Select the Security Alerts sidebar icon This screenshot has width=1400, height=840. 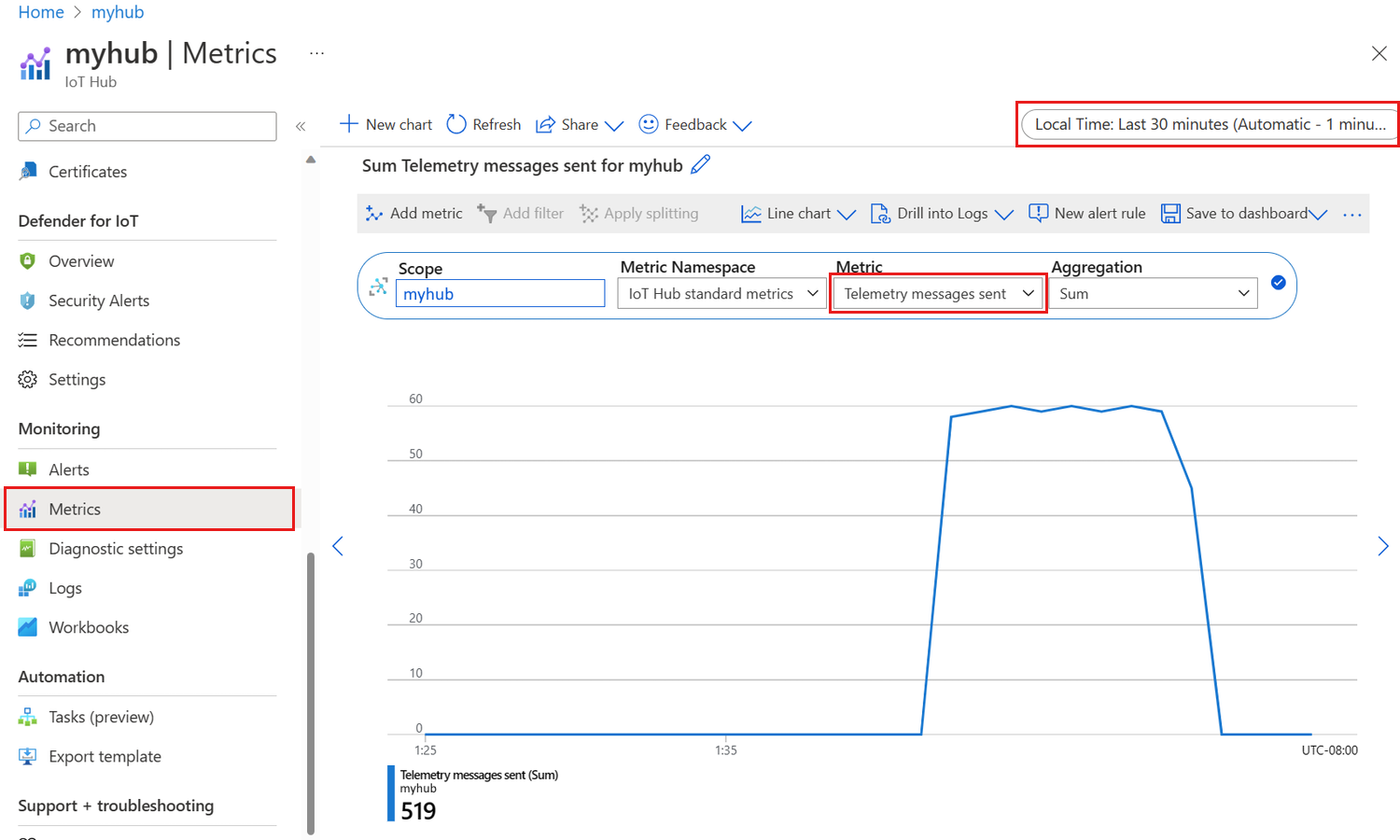click(x=29, y=301)
